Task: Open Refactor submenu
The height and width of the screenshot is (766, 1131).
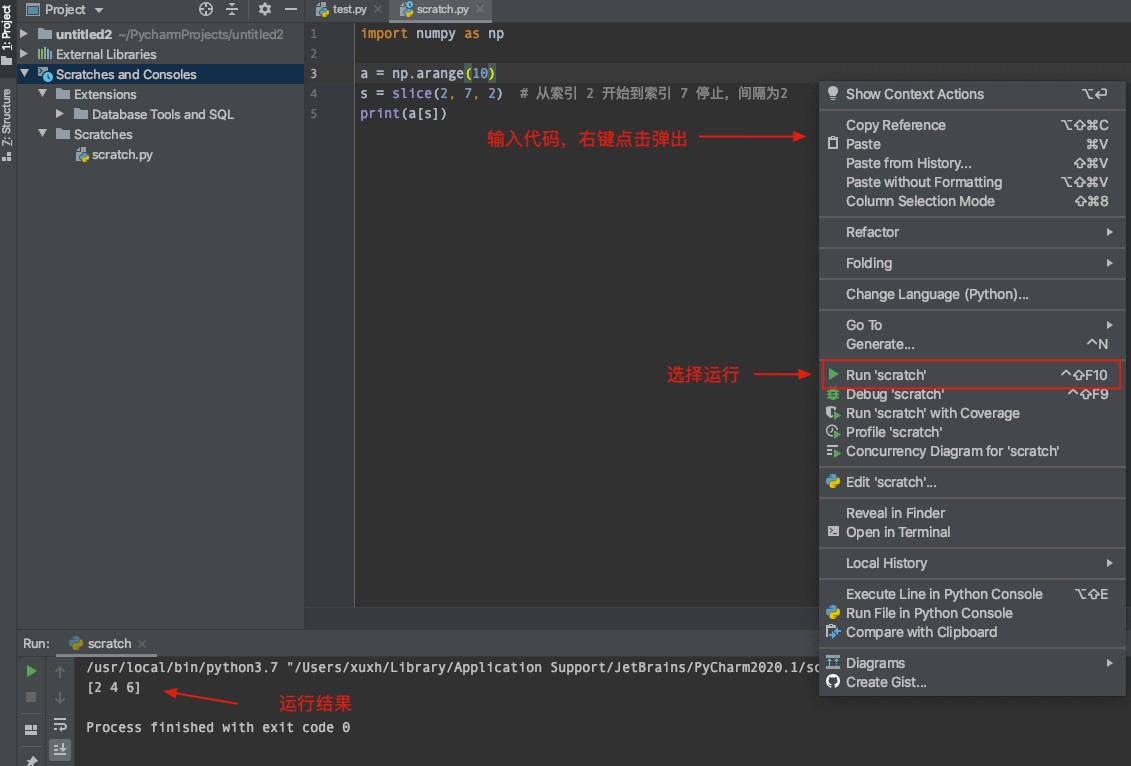Action: 972,232
